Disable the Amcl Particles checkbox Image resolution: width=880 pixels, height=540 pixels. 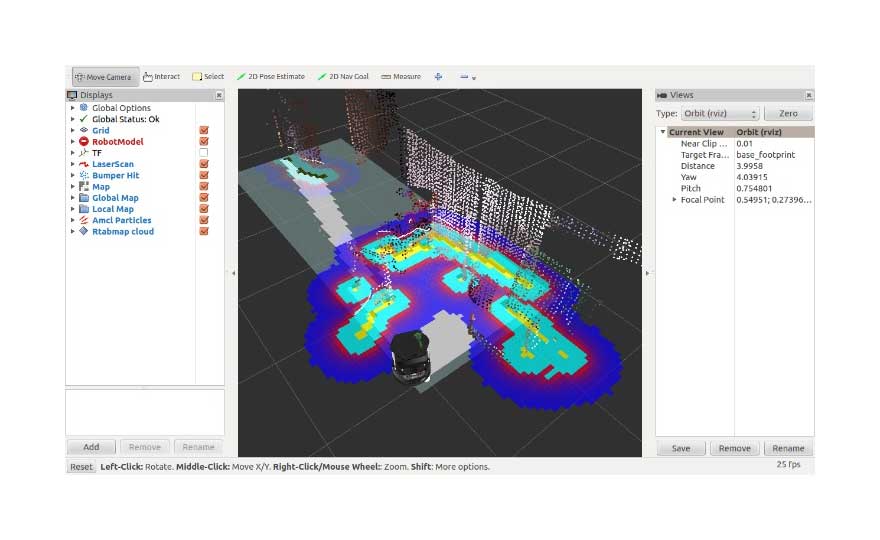204,220
